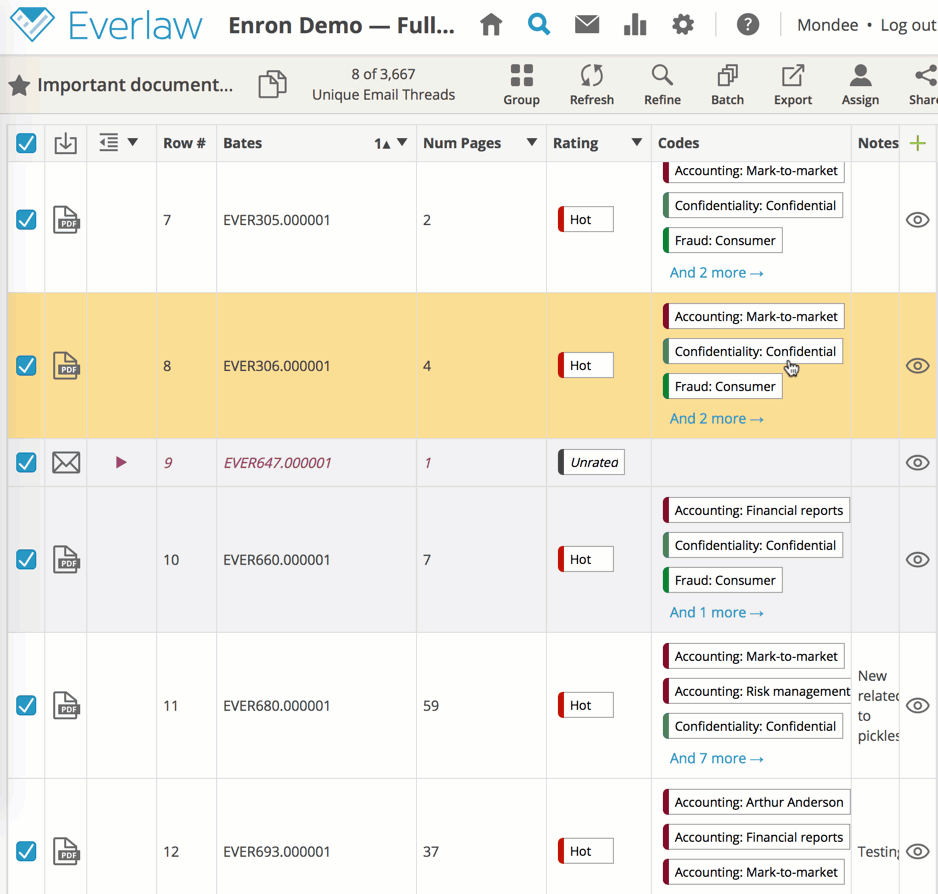938x894 pixels.
Task: Open the Everlaw home page icon
Action: click(x=491, y=25)
